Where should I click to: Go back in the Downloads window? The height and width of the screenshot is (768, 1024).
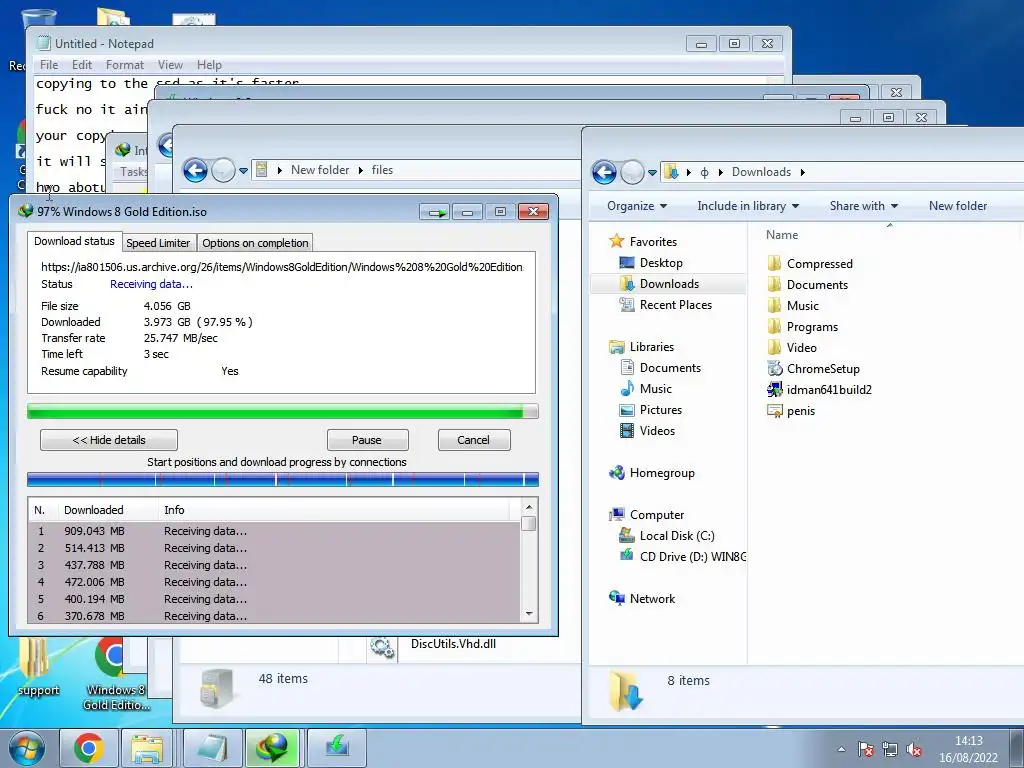point(604,172)
